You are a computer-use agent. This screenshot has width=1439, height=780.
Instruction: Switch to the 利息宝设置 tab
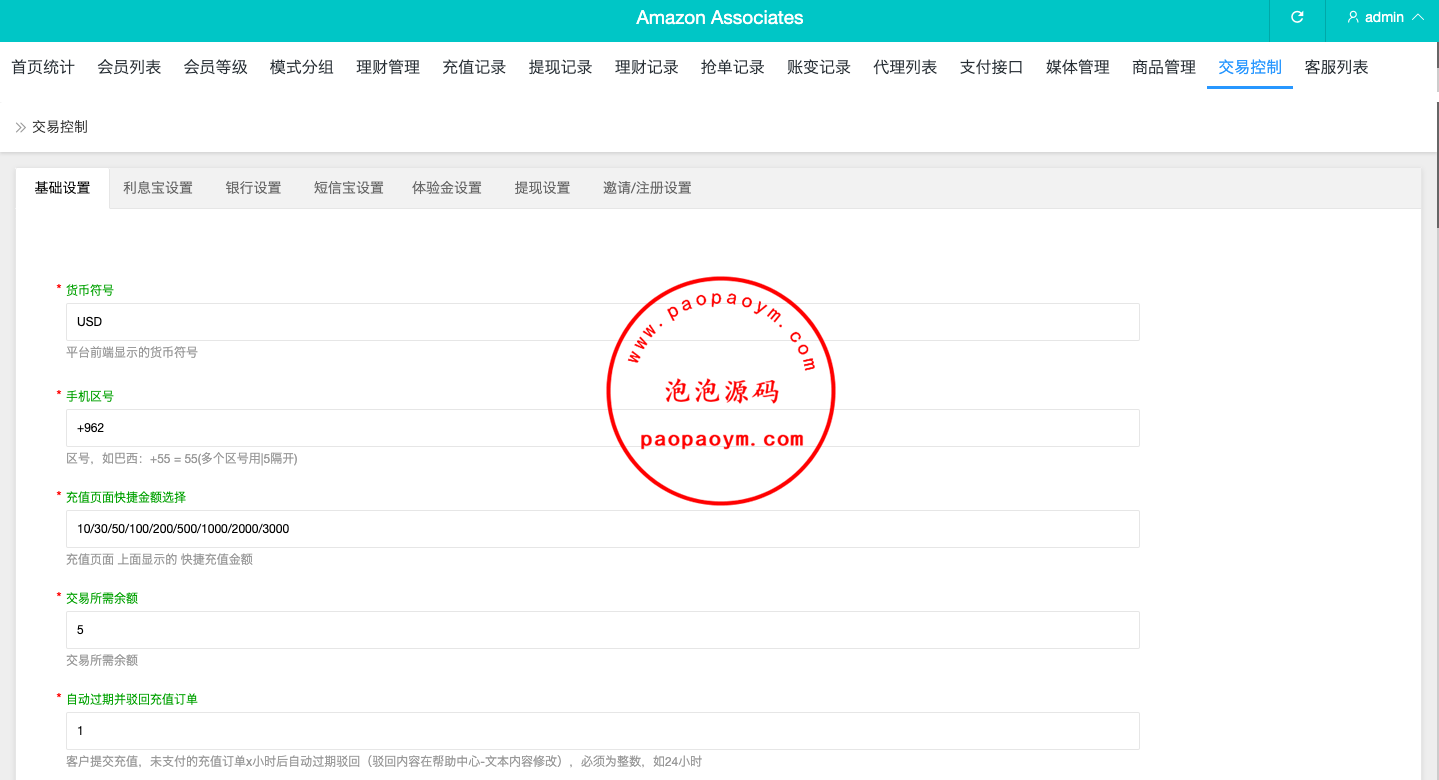(x=158, y=188)
